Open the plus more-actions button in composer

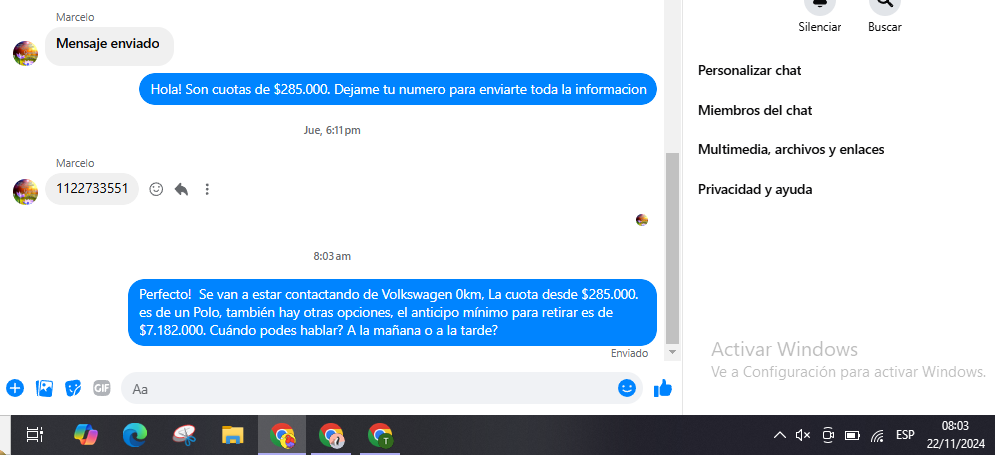pos(15,388)
